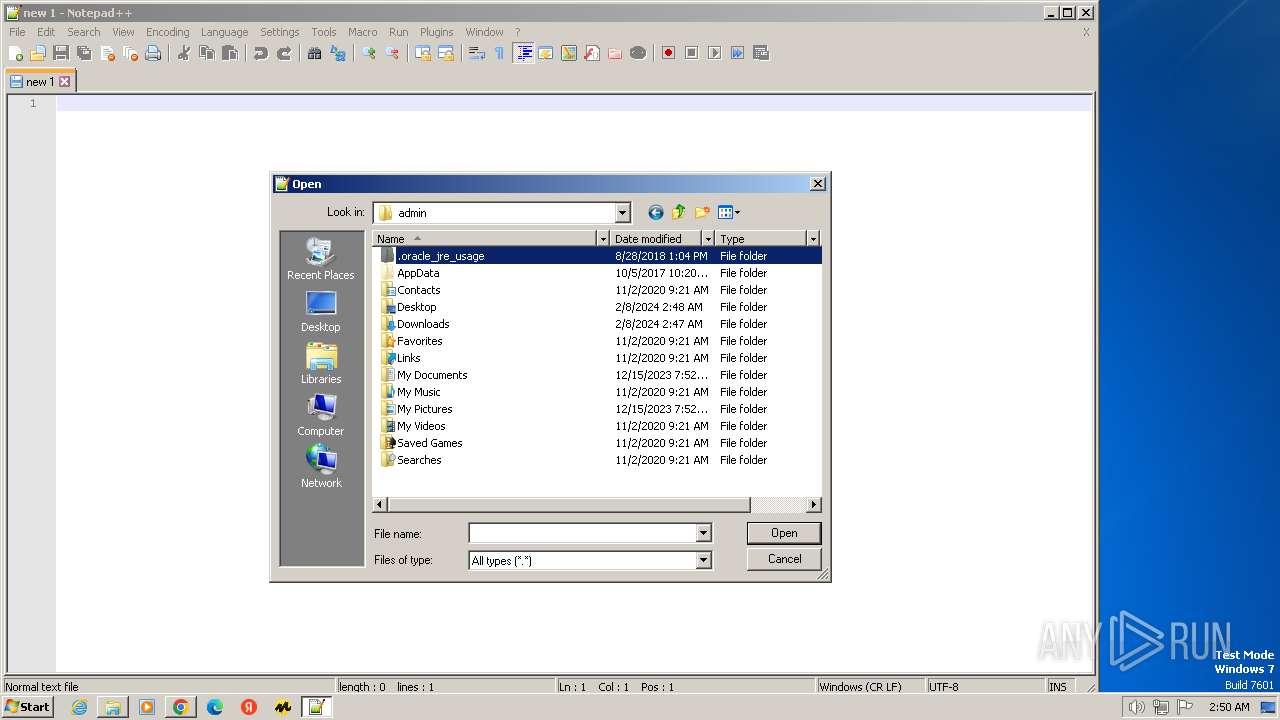The image size is (1280, 720).
Task: Click the Stop recording macro icon
Action: coord(691,53)
